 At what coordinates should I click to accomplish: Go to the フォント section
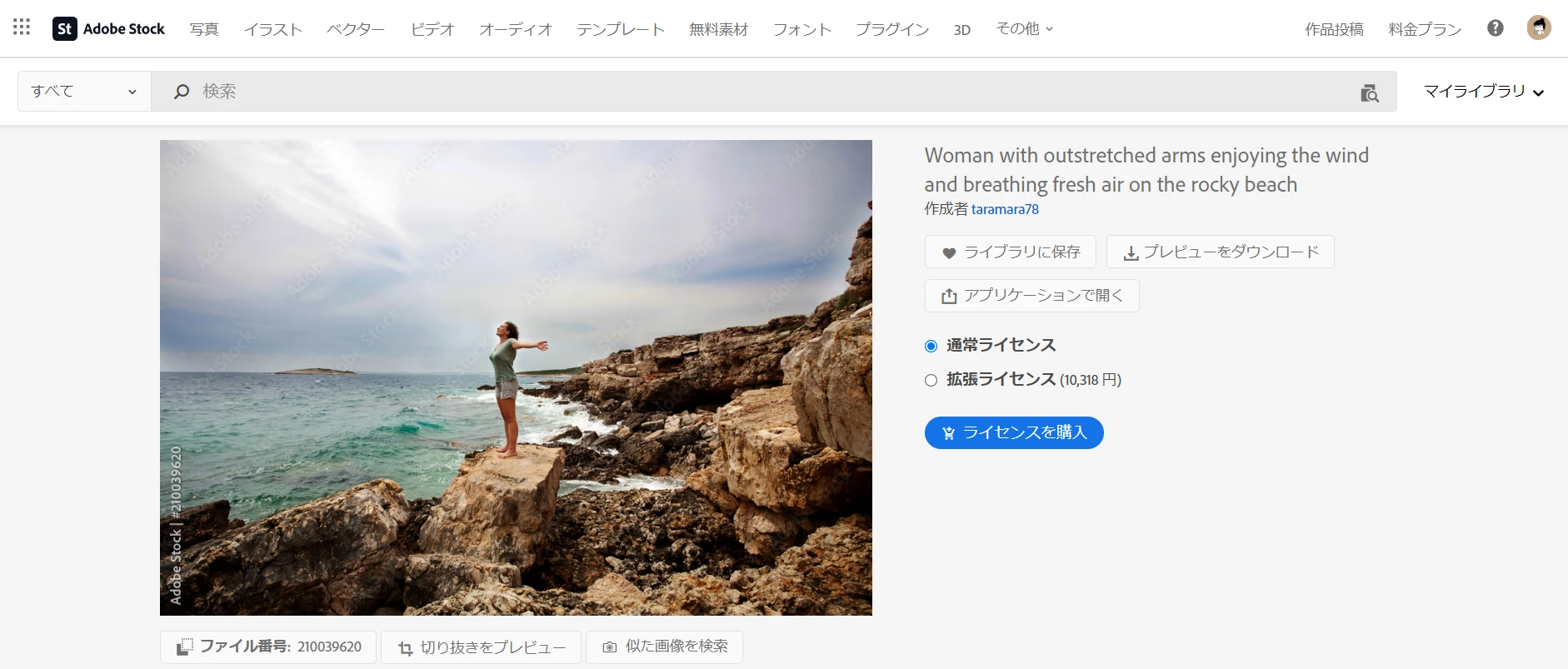click(802, 29)
